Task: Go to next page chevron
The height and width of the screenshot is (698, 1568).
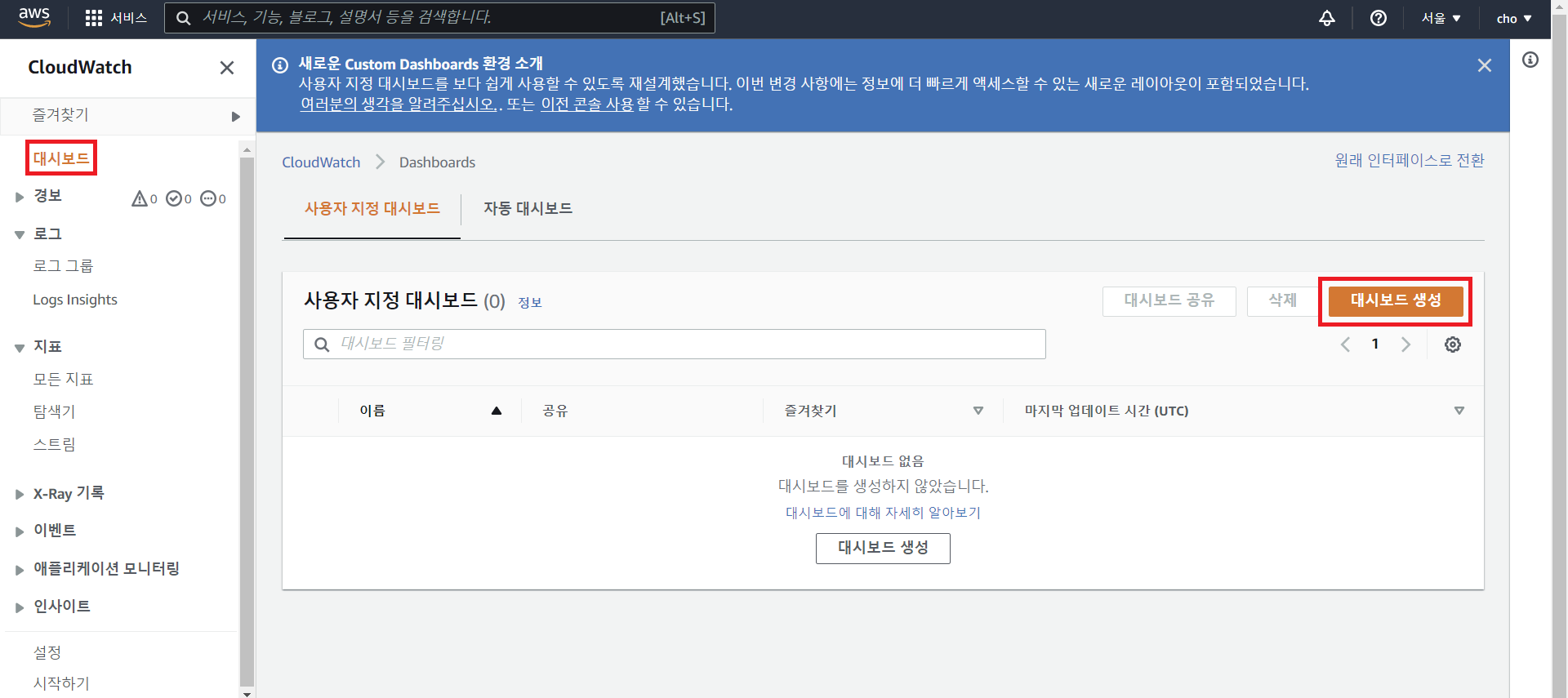Action: coord(1405,345)
